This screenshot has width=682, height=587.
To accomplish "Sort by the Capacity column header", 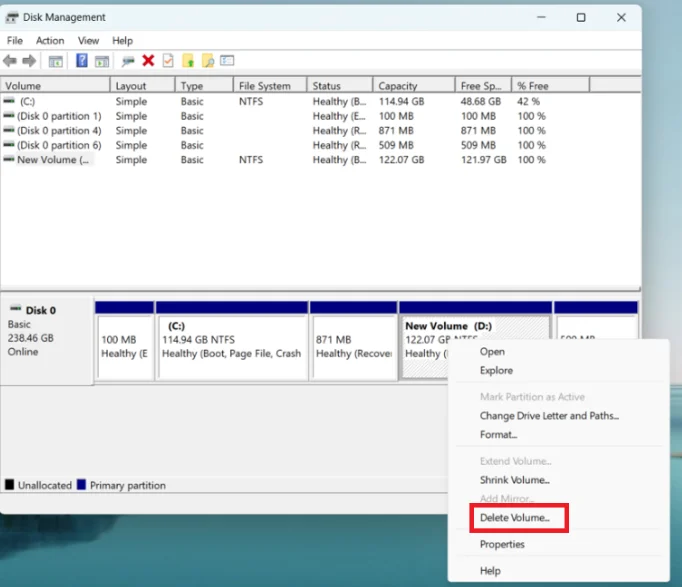I will (x=414, y=86).
